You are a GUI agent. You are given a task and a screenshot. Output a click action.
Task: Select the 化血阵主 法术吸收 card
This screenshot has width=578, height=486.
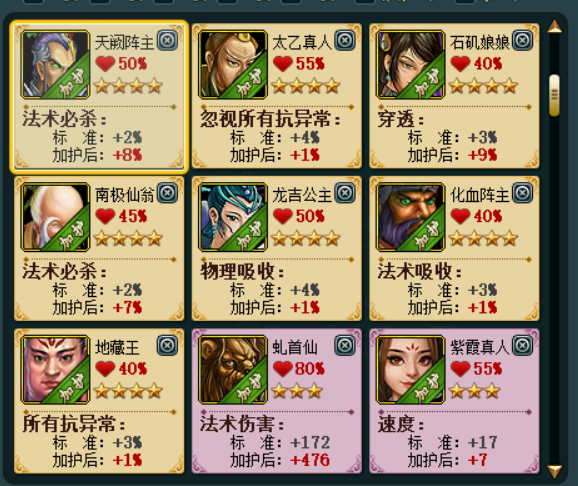[455, 249]
